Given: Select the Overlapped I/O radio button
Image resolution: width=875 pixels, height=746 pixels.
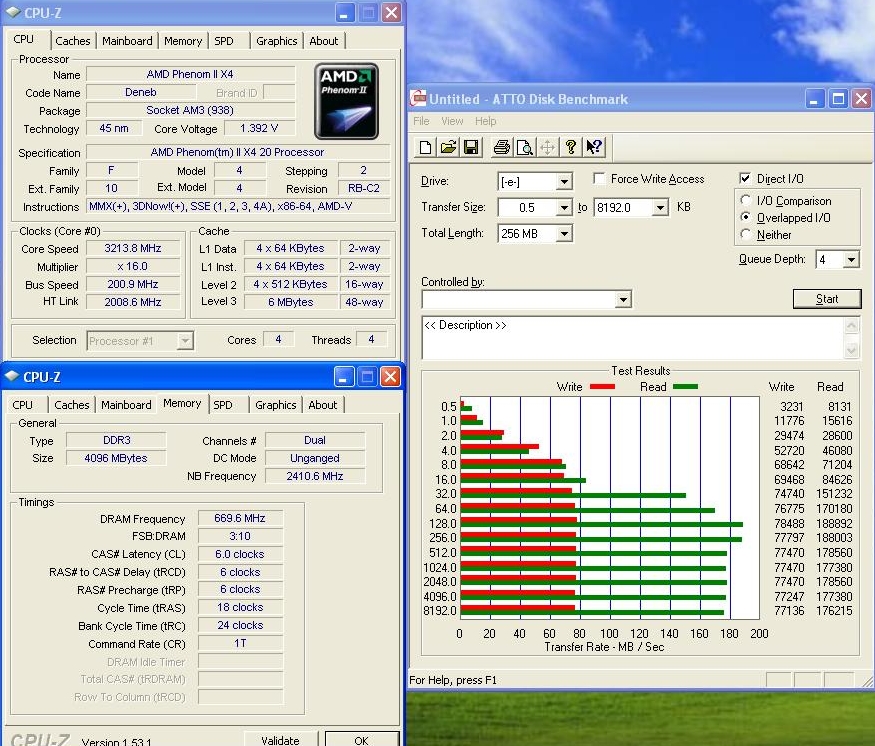Looking at the screenshot, I should tap(746, 217).
